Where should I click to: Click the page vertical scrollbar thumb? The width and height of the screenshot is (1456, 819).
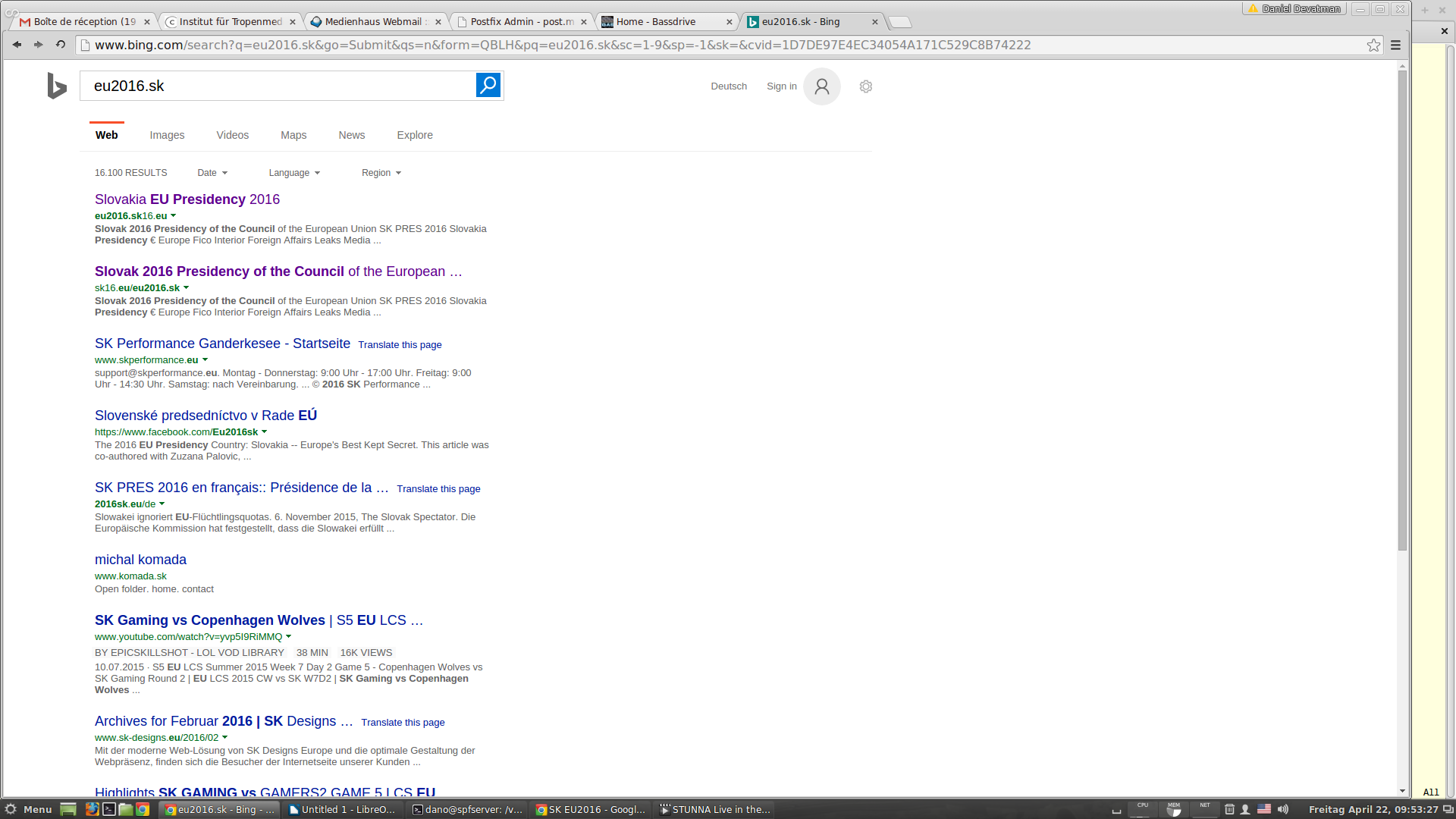(x=1402, y=311)
